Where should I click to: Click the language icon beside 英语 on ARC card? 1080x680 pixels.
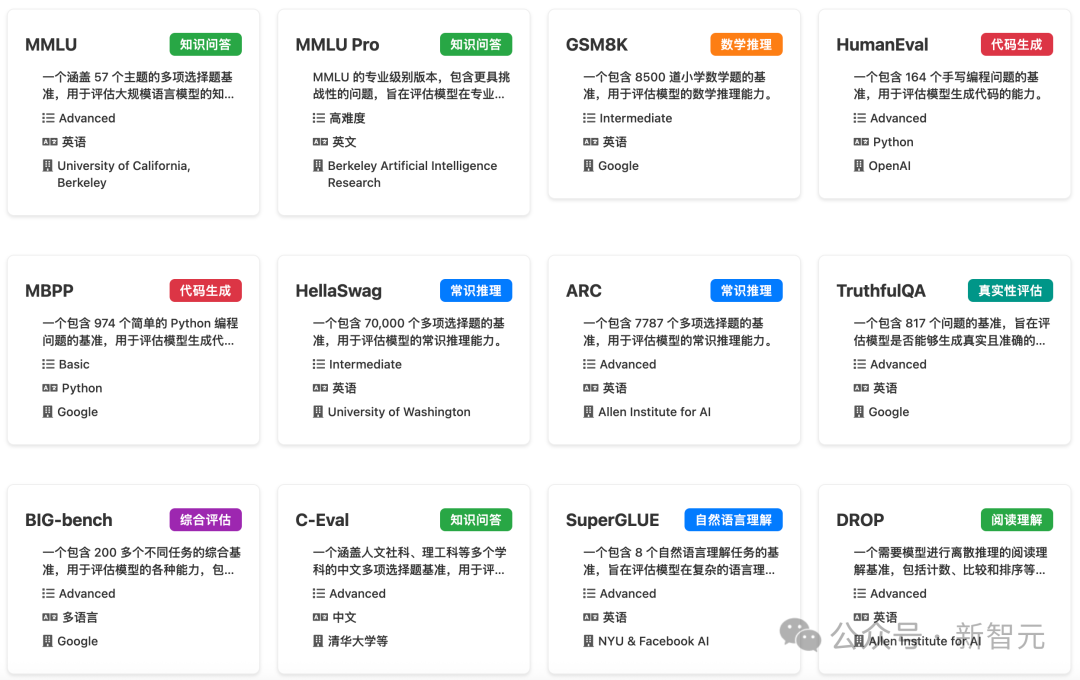click(590, 388)
